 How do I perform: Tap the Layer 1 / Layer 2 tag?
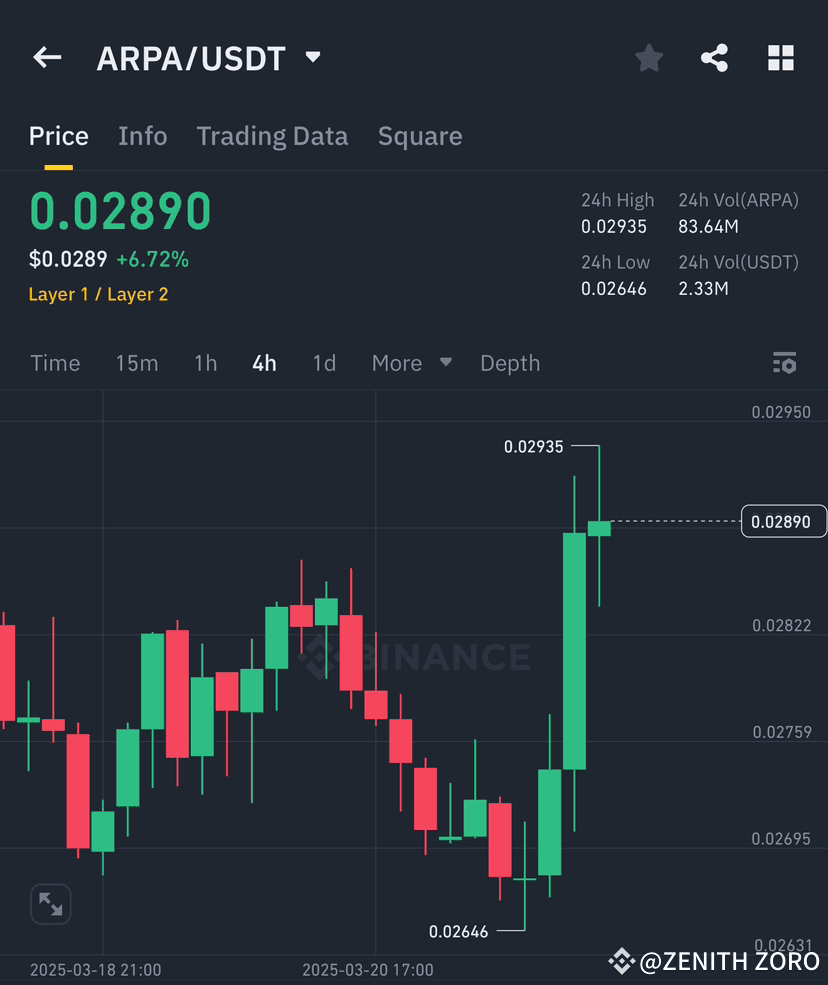98,294
